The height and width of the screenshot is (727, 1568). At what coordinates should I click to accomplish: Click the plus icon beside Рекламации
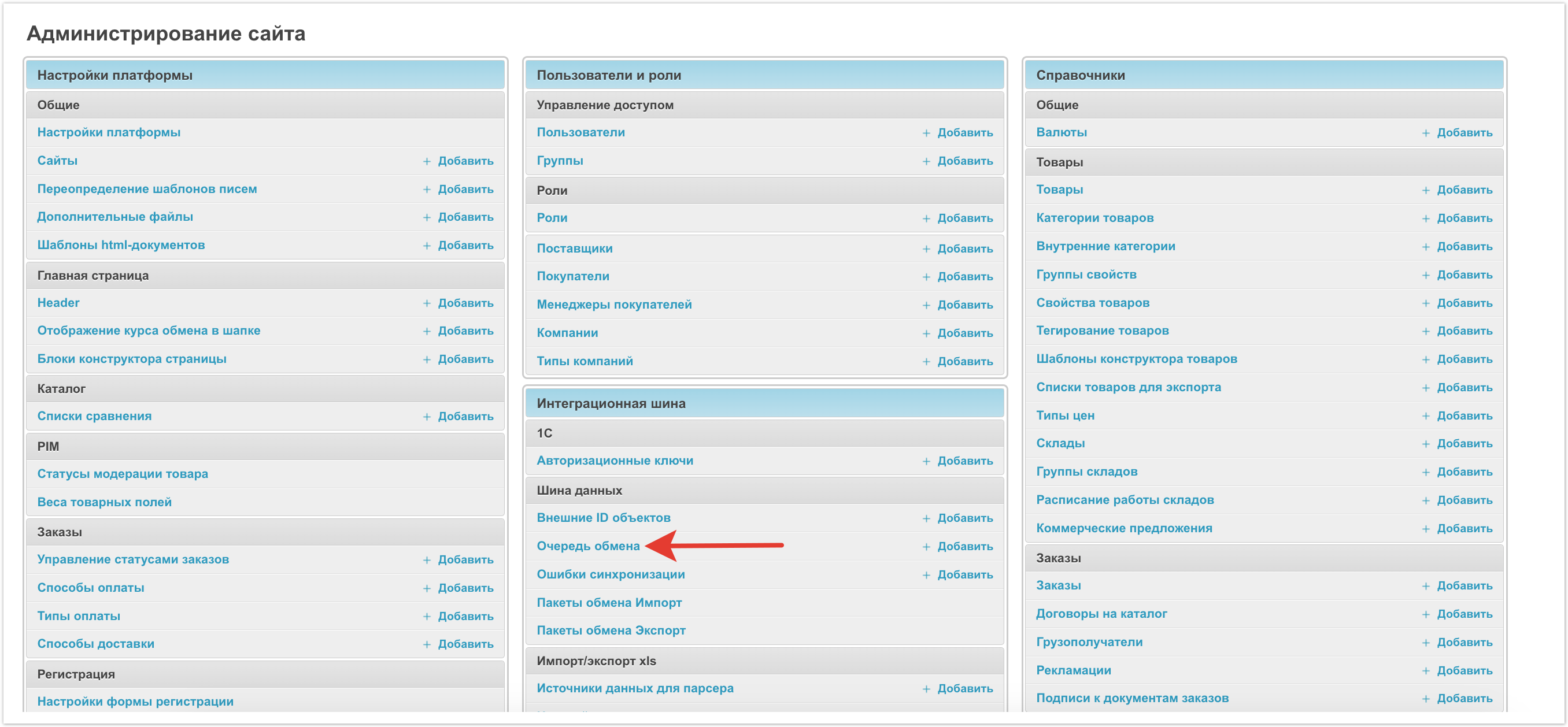(x=1426, y=671)
